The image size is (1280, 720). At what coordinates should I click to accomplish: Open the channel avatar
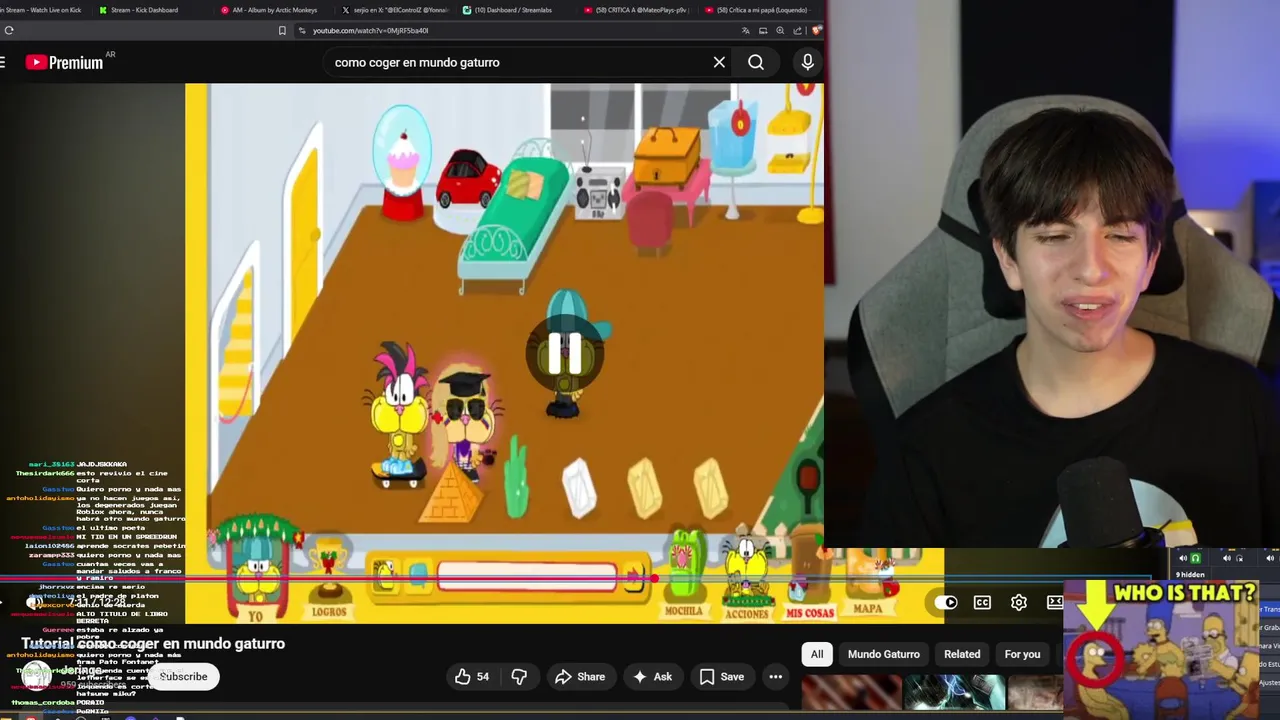(36, 676)
